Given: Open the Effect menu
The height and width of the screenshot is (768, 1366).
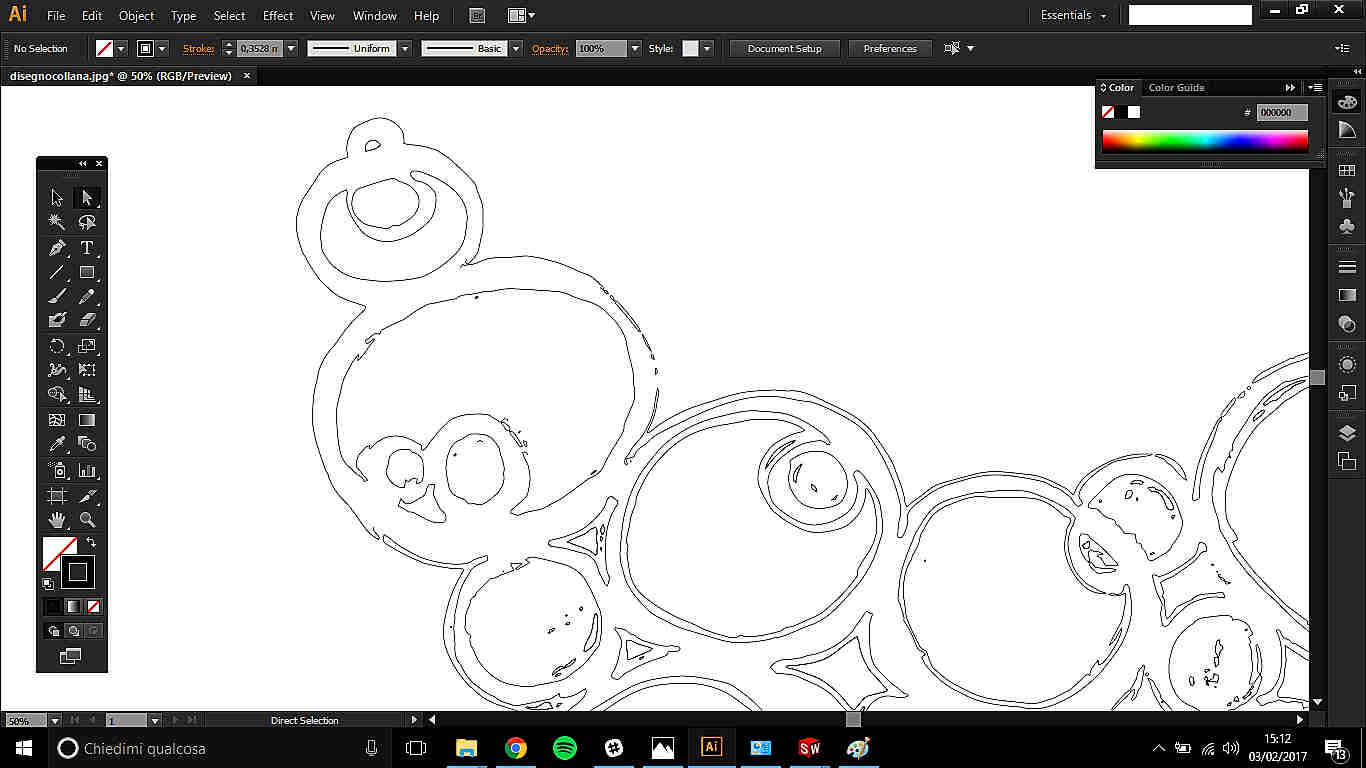Looking at the screenshot, I should tap(278, 15).
